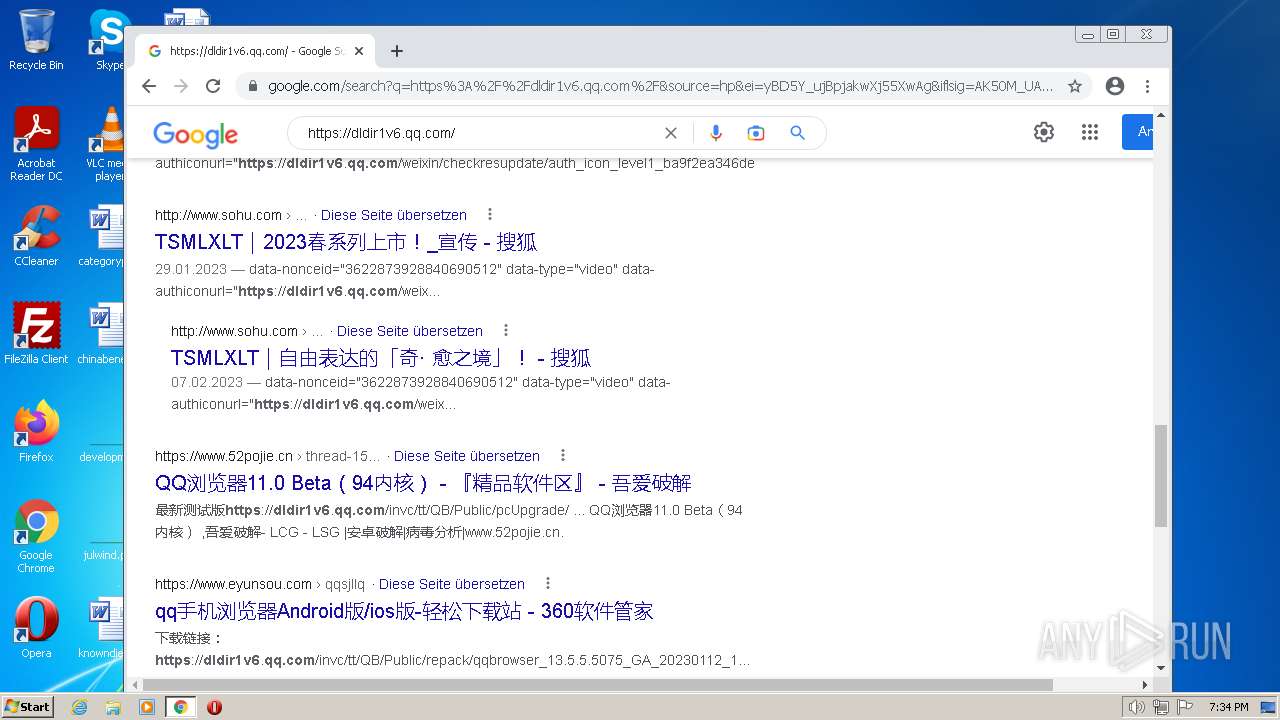This screenshot has height=720, width=1280.
Task: Clear the Google search box text
Action: pos(671,133)
